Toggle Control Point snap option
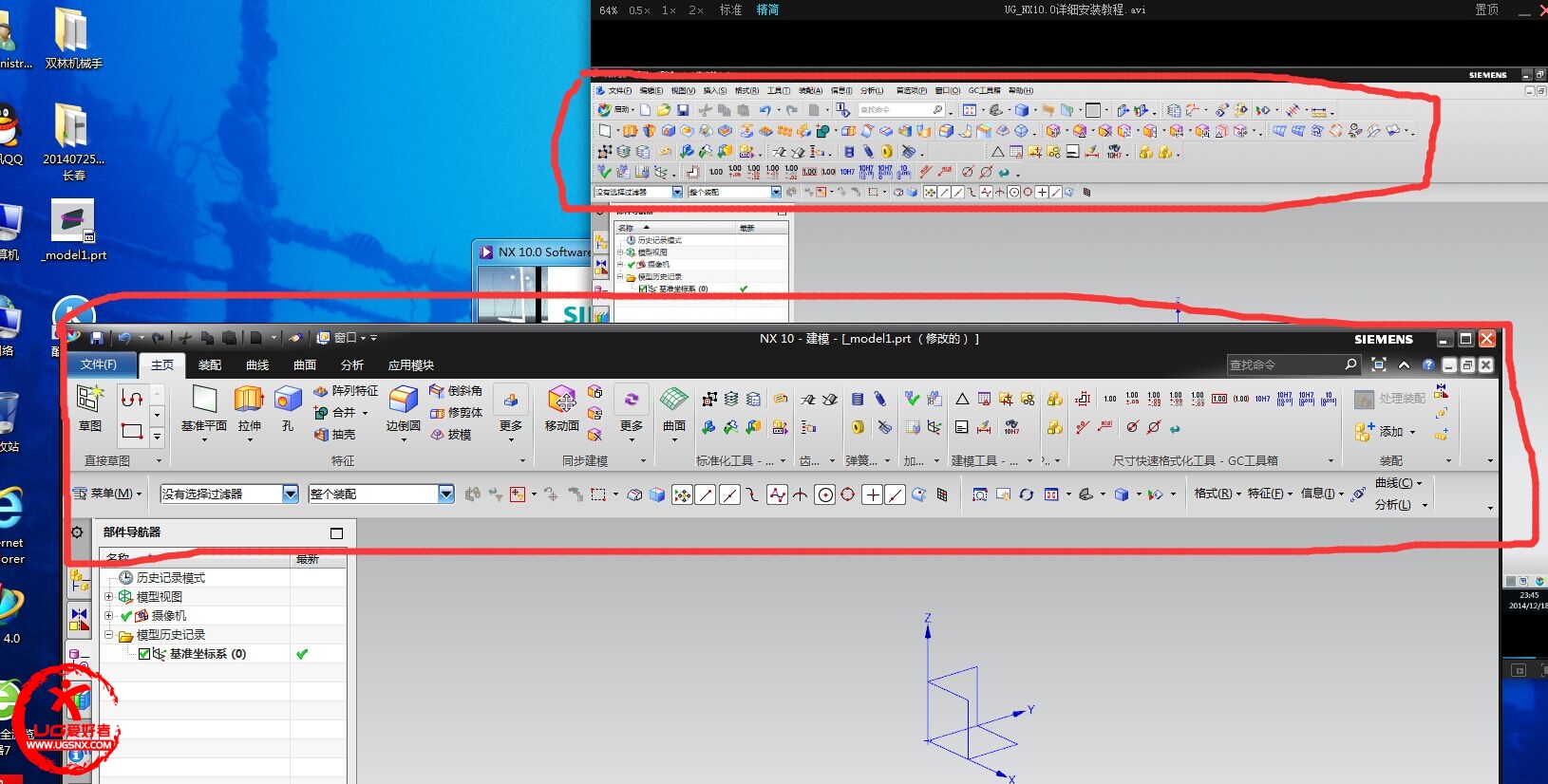The height and width of the screenshot is (784, 1548). (753, 495)
